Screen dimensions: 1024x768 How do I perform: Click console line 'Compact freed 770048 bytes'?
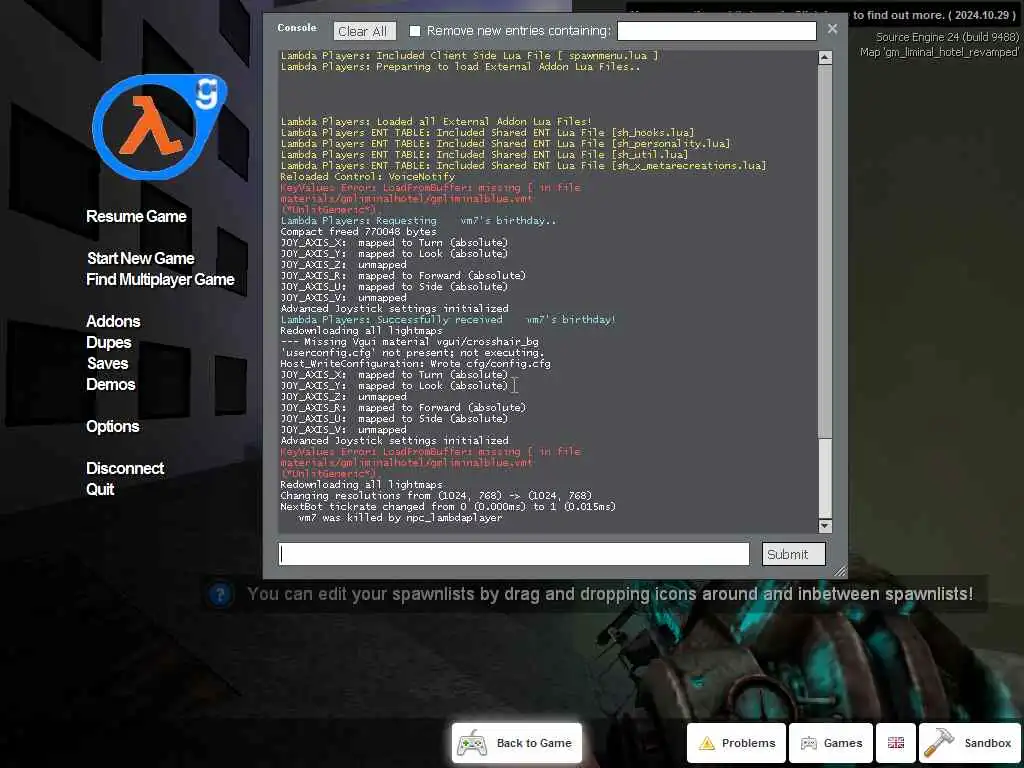pyautogui.click(x=359, y=231)
